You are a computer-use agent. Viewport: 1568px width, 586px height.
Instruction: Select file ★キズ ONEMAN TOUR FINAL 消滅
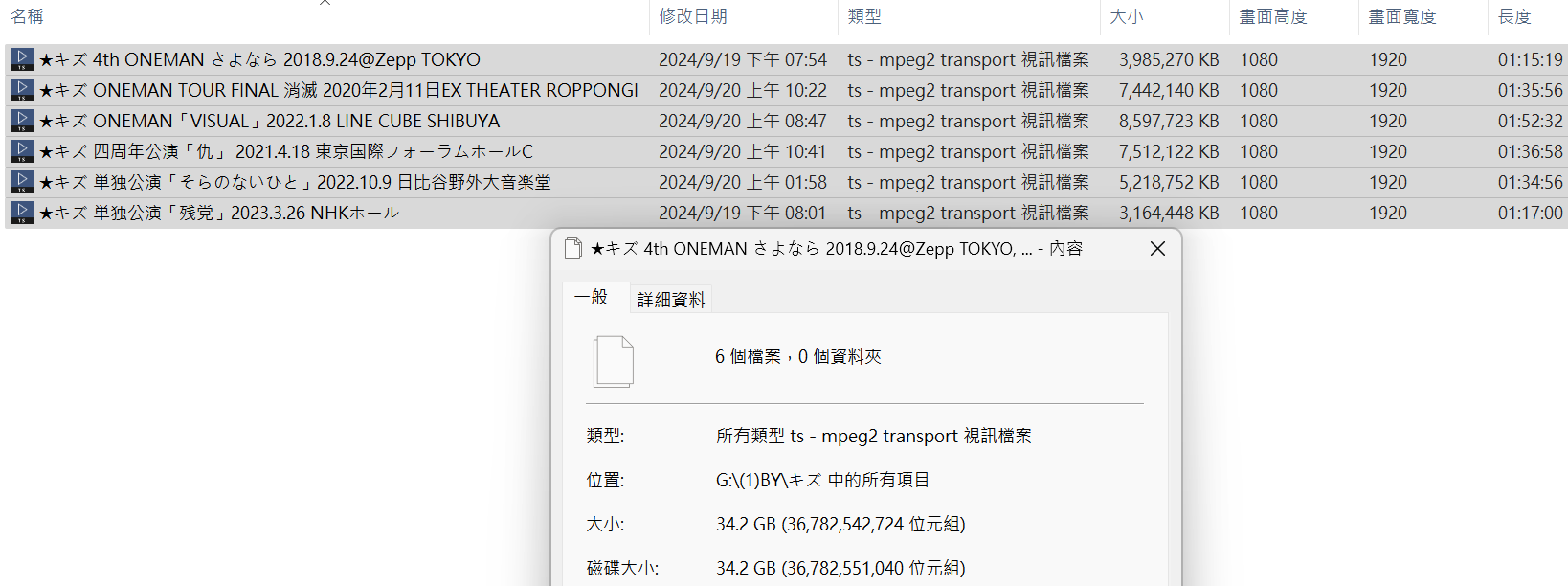coord(338,90)
